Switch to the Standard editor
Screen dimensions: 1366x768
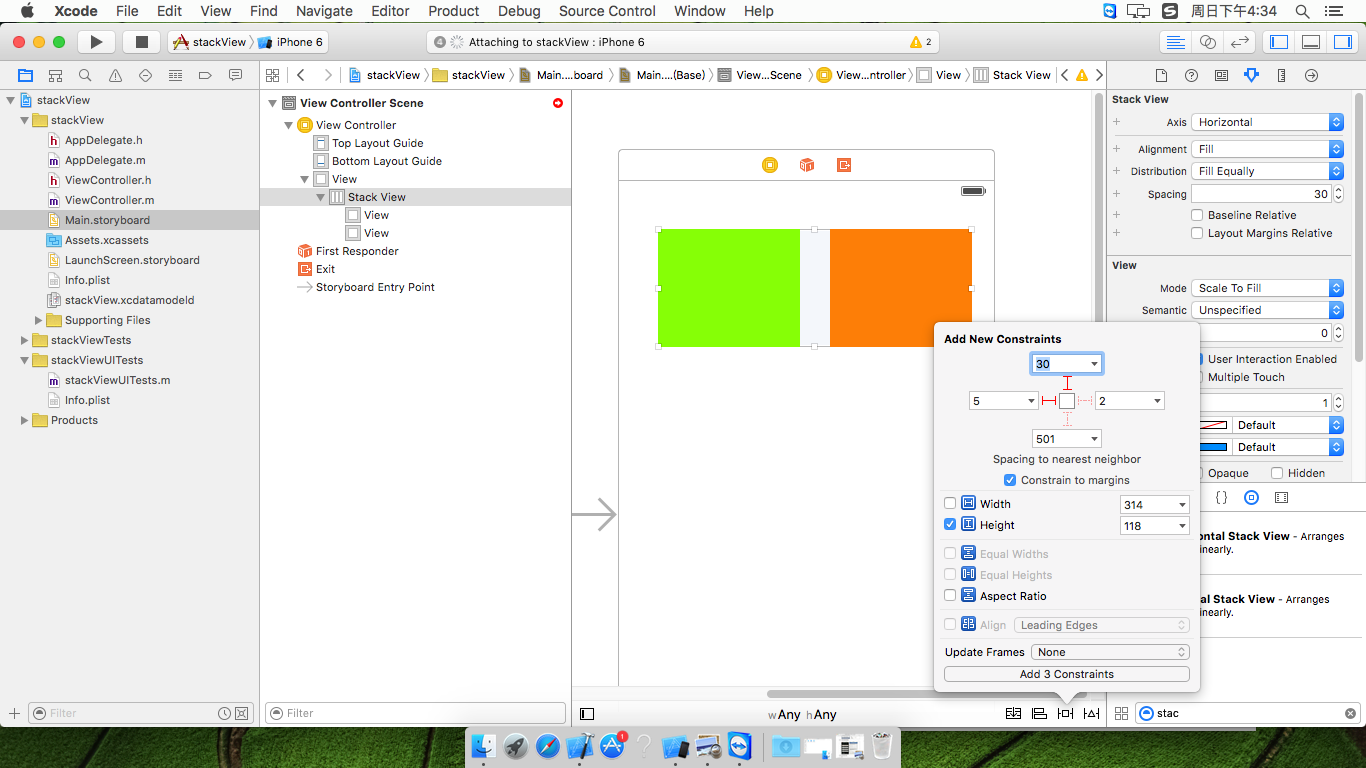coord(1176,42)
